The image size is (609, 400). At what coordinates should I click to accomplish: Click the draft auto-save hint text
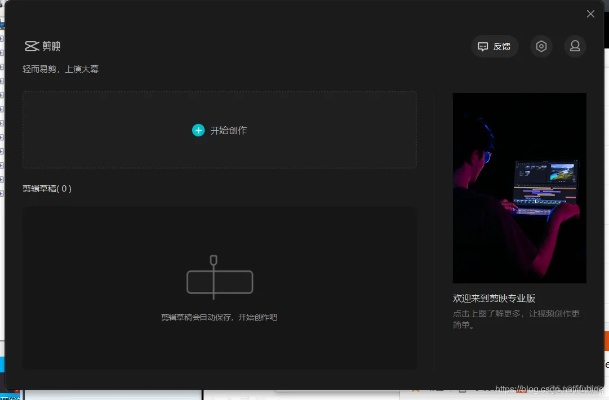pos(219,317)
